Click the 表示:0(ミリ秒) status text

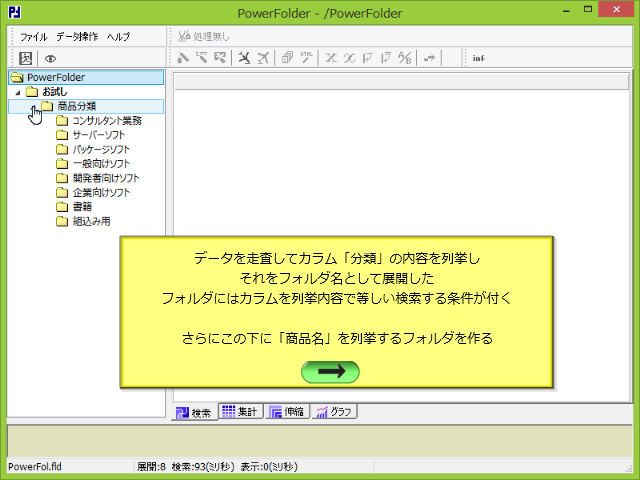pyautogui.click(x=269, y=467)
